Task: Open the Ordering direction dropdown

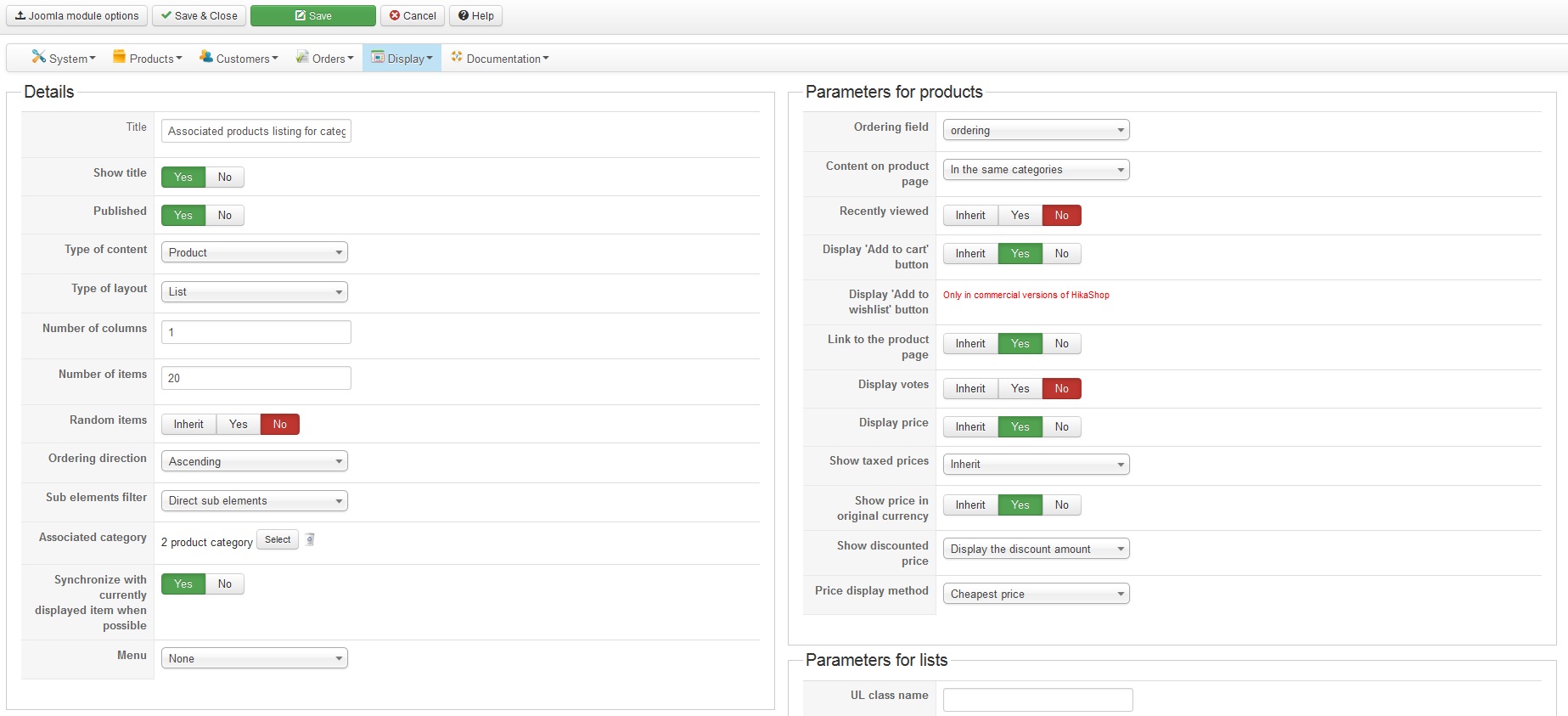Action: (255, 461)
